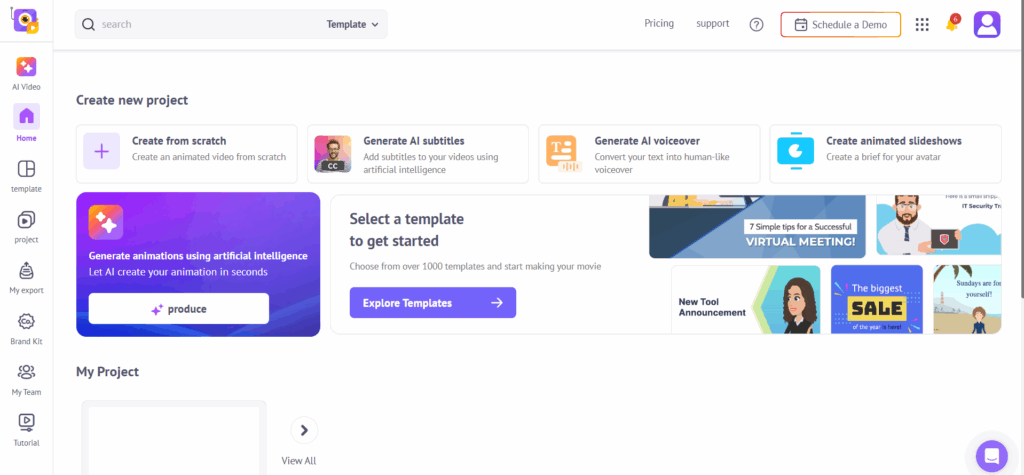Click the notification bell icon
This screenshot has width=1024, height=475.
click(951, 24)
